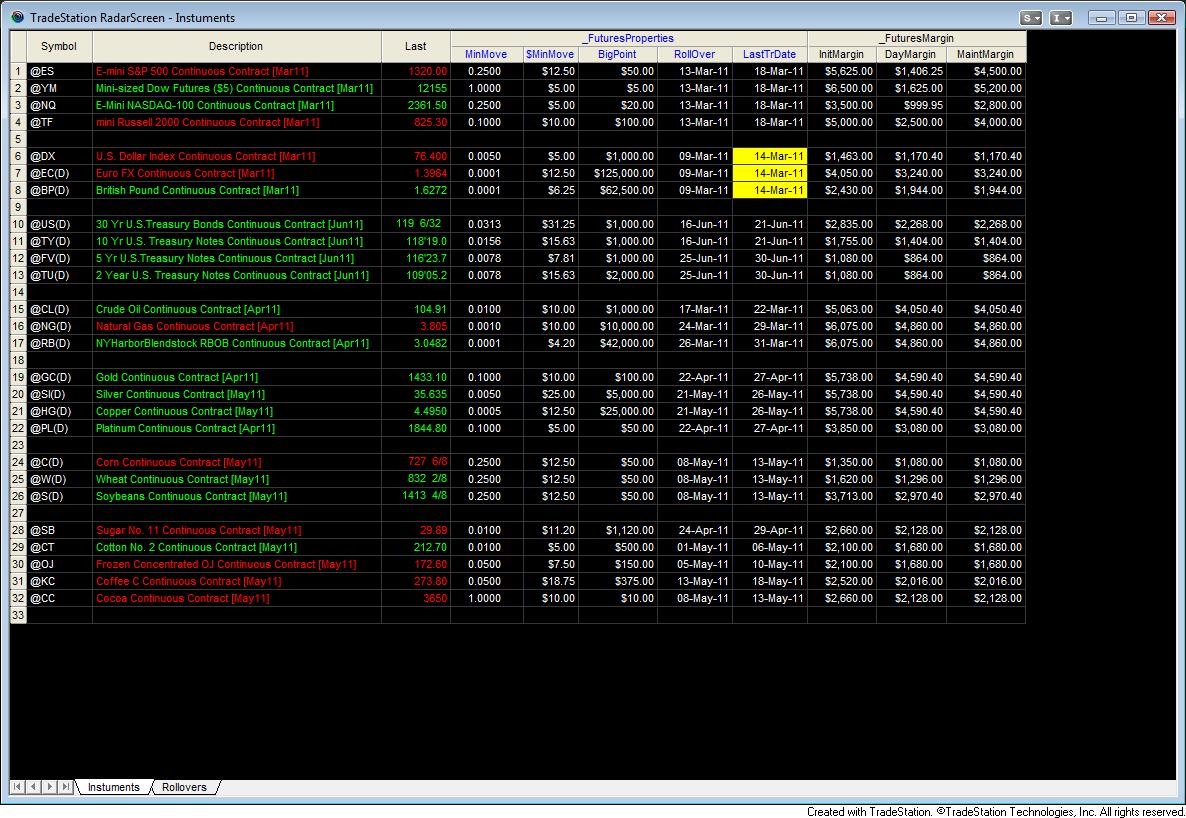Click Mini-sized Dow MaintMargin $5,200.00
The width and height of the screenshot is (1186, 818).
pyautogui.click(x=986, y=89)
